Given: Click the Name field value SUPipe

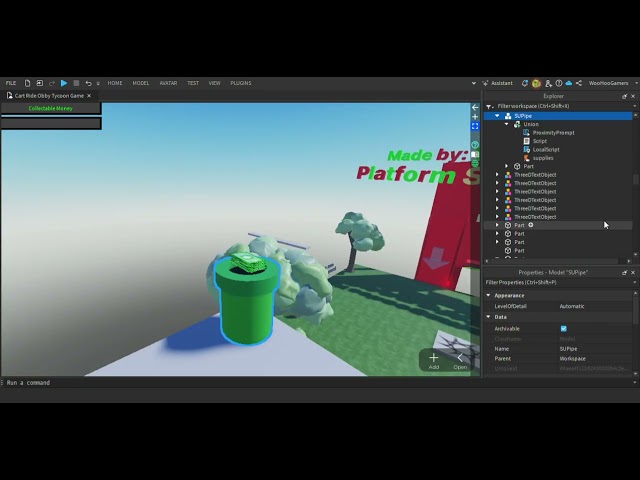Looking at the screenshot, I should pos(595,349).
